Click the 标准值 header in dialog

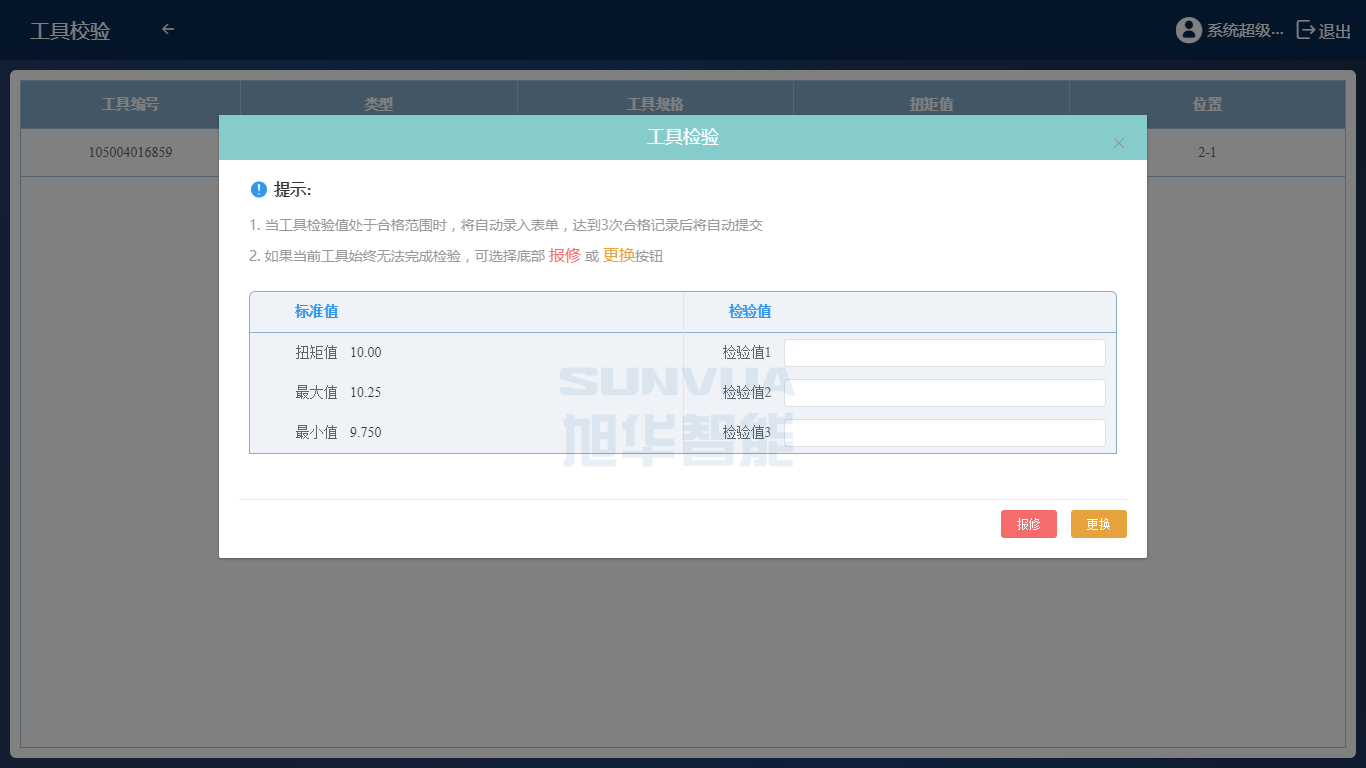click(316, 311)
